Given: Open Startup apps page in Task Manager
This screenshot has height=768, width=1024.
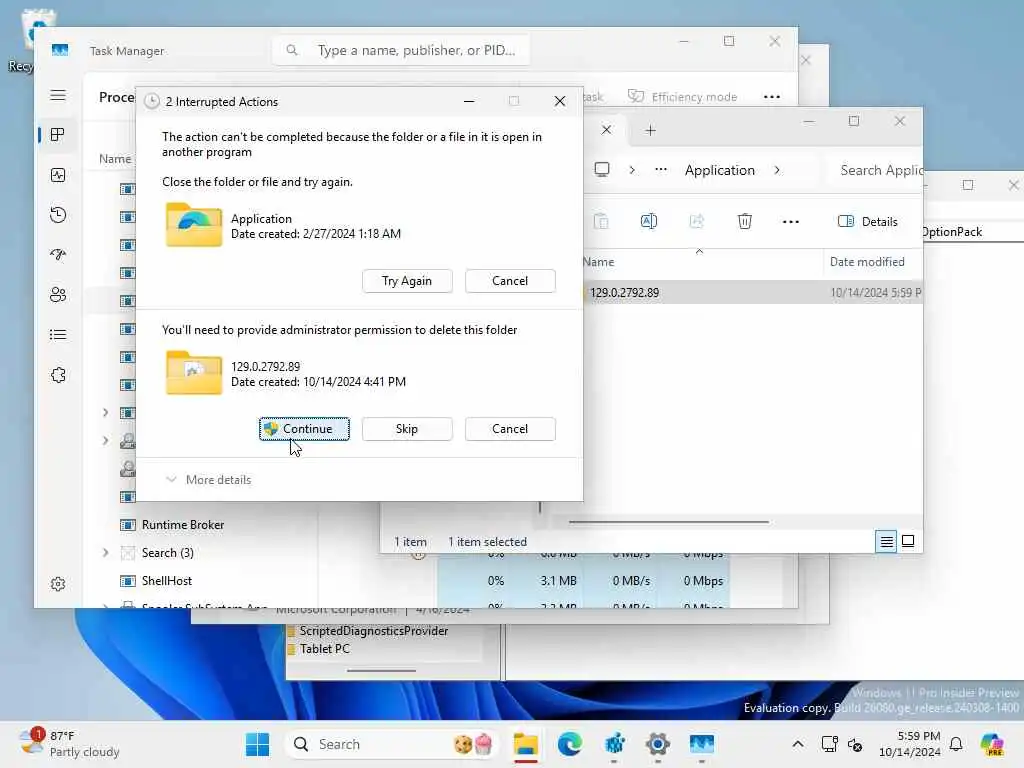Looking at the screenshot, I should click(58, 255).
